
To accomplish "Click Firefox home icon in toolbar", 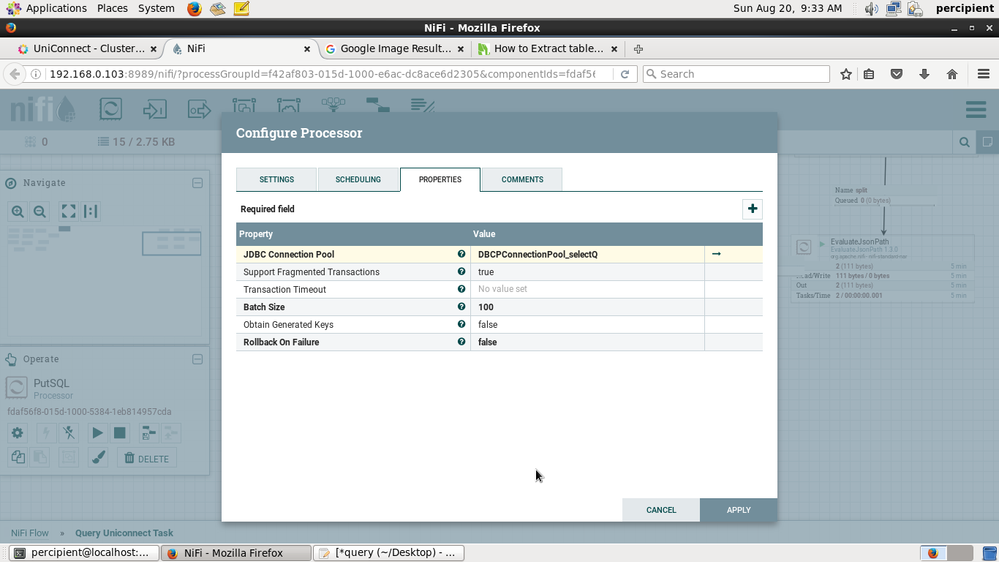I will pos(951,74).
